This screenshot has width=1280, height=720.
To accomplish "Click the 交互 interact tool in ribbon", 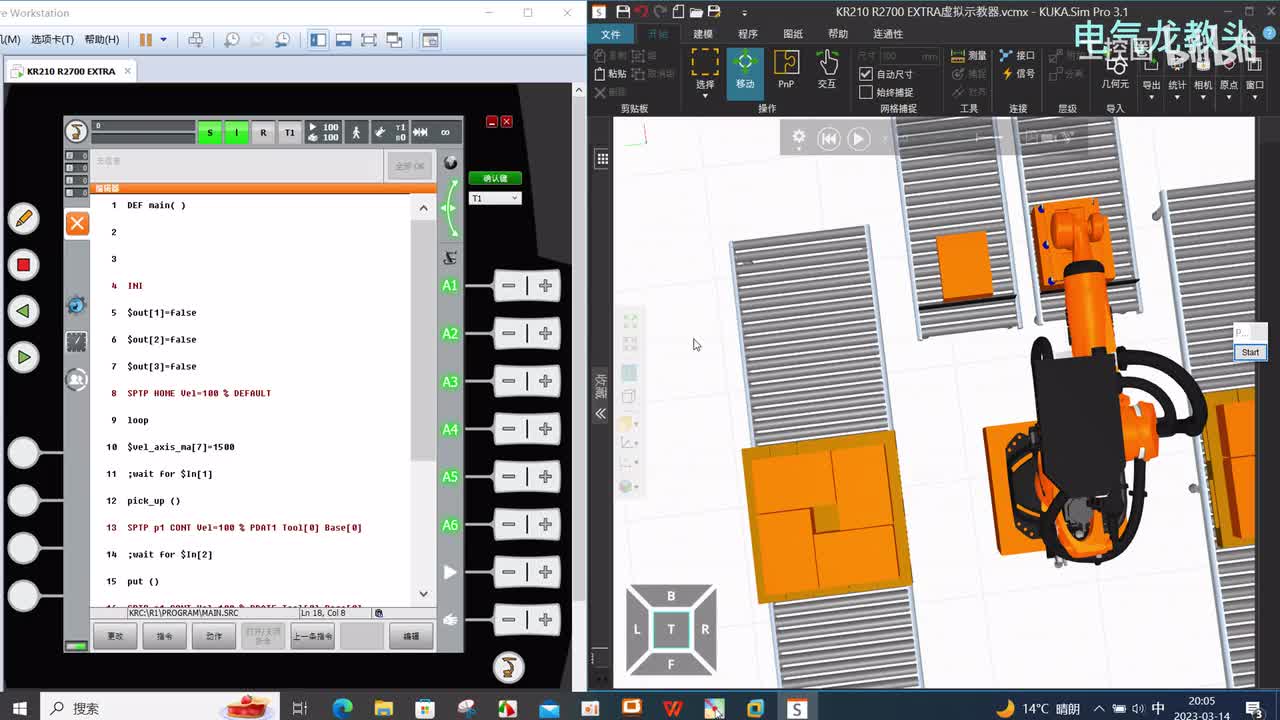I will click(827, 69).
